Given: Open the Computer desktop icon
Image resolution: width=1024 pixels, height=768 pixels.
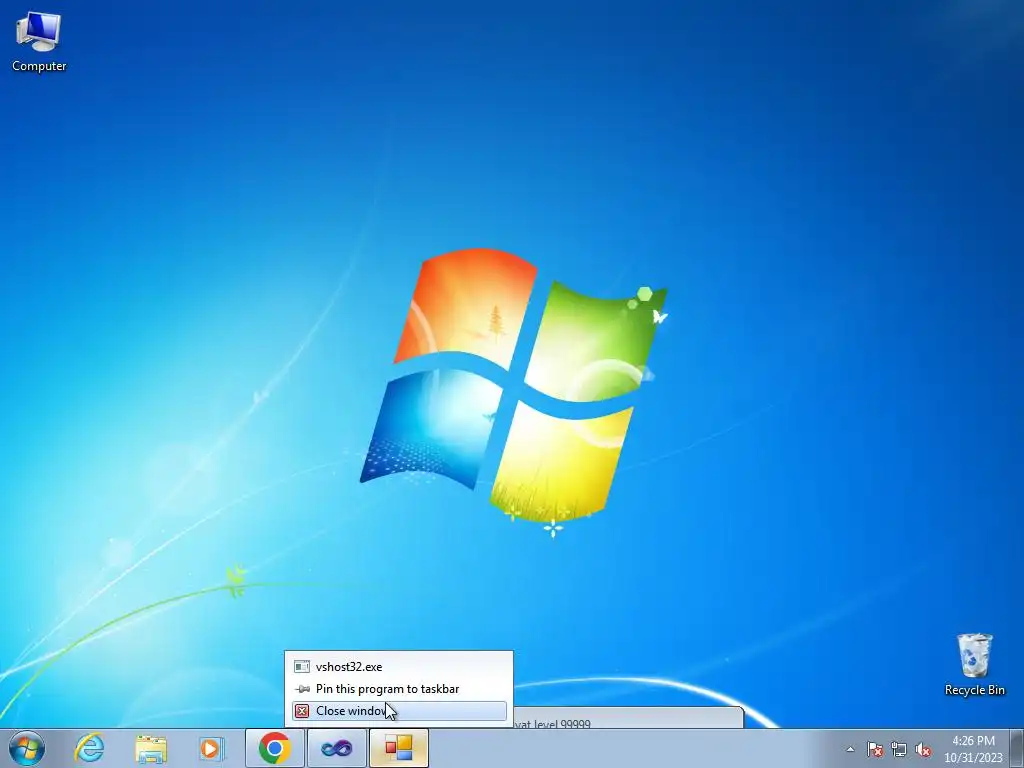Looking at the screenshot, I should (x=39, y=42).
